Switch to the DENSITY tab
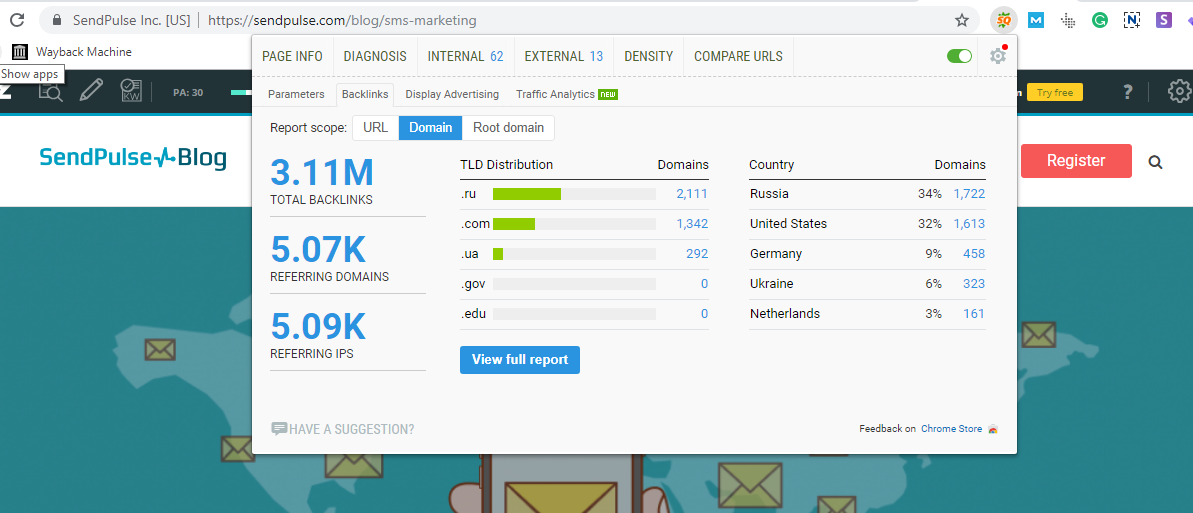The image size is (1193, 513). pos(648,56)
